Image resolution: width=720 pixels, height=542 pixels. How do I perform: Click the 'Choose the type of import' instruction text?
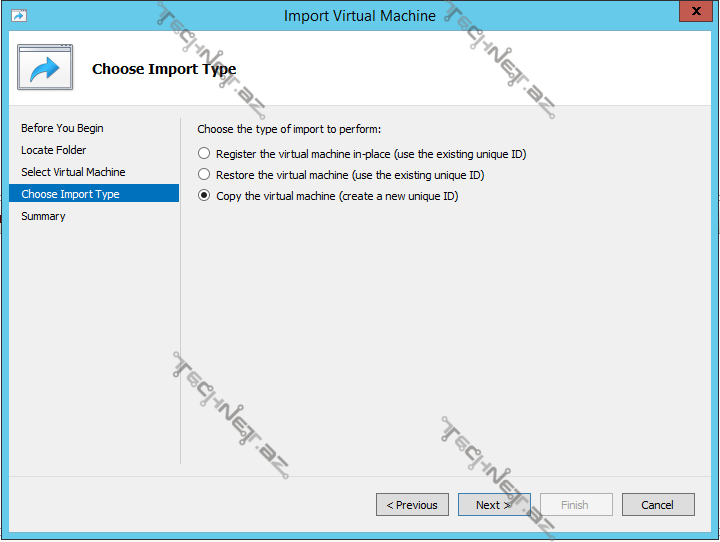pos(289,129)
